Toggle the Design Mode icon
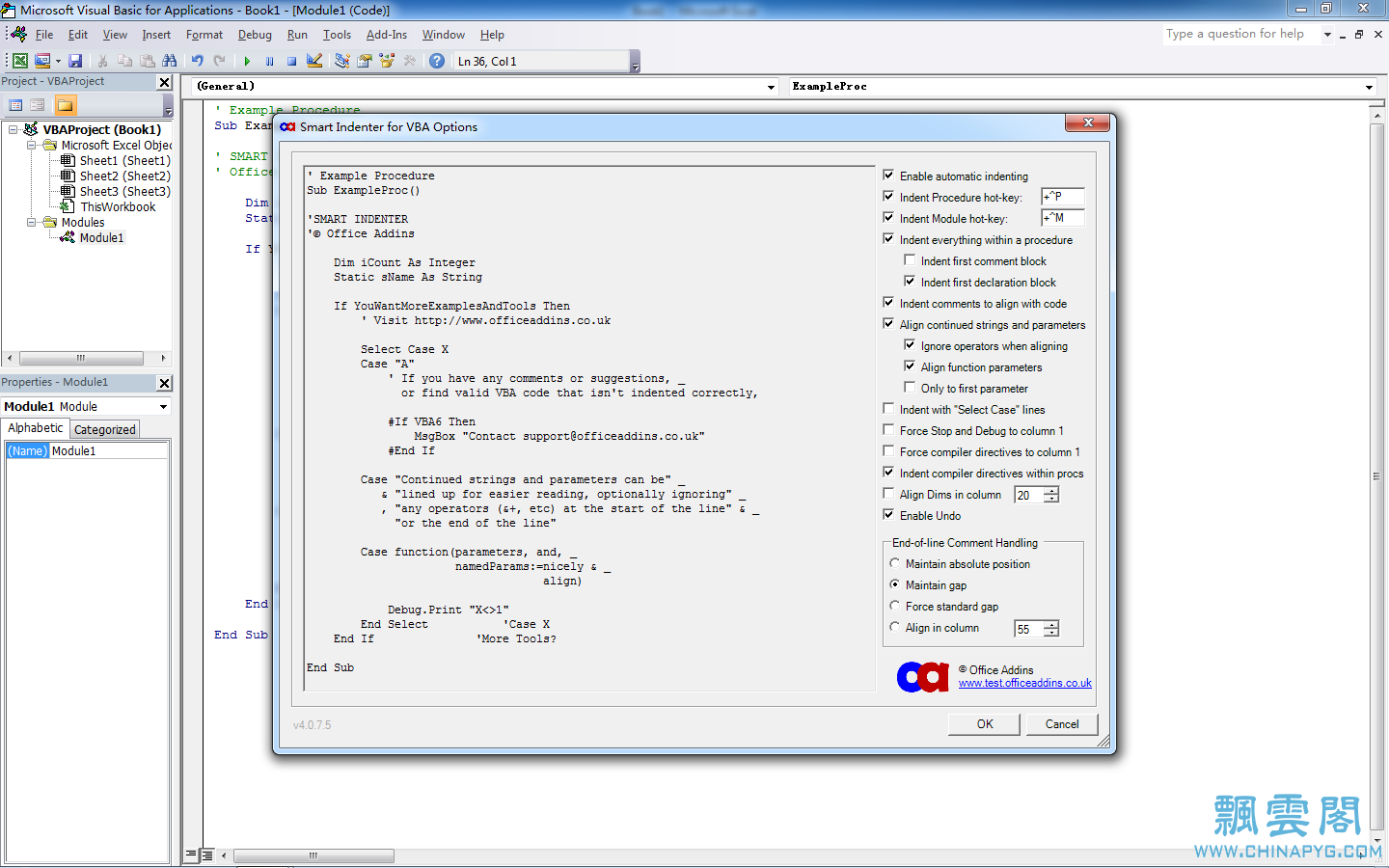Viewport: 1389px width, 868px height. 314,61
